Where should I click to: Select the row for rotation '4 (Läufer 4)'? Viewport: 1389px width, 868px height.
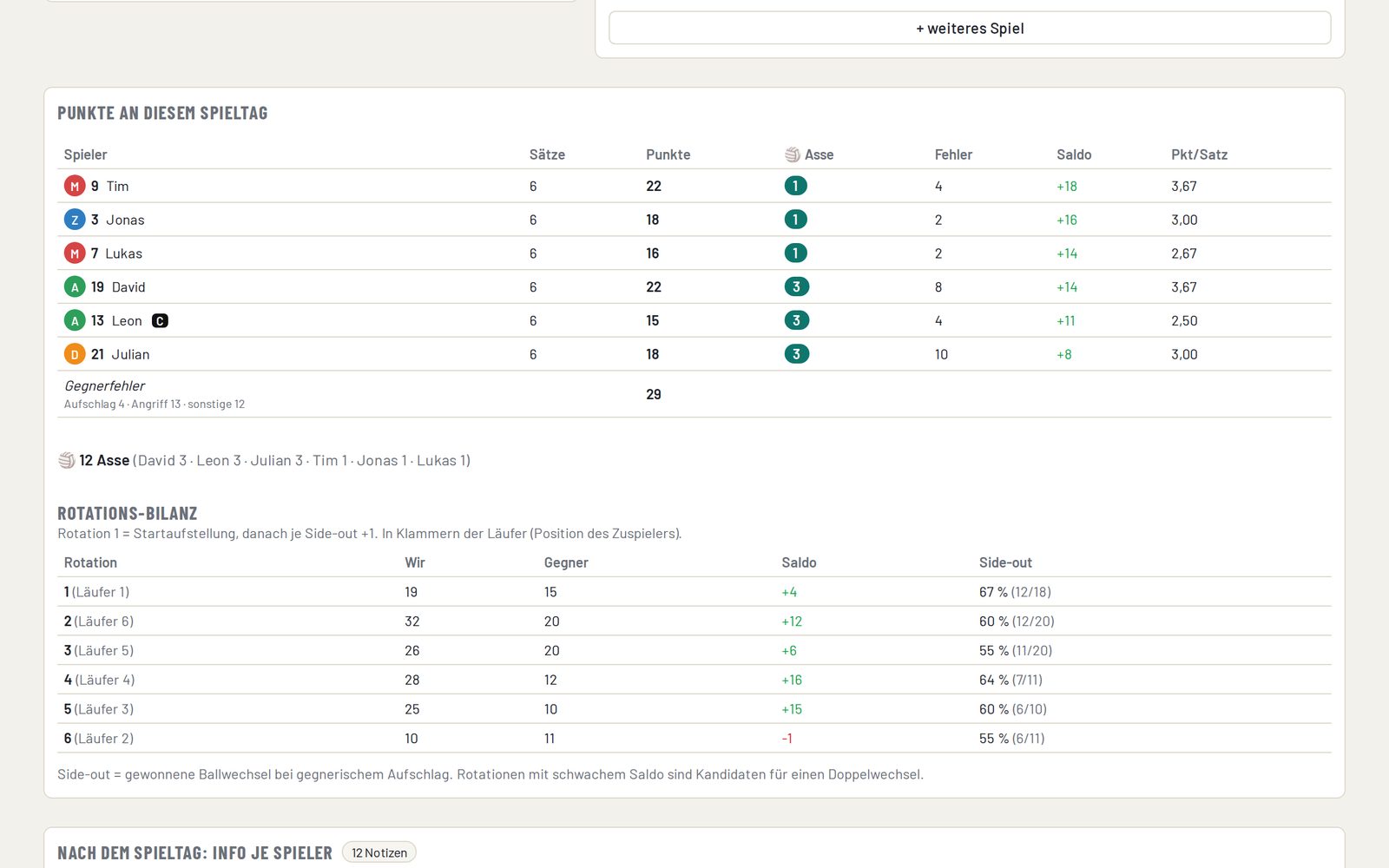tap(694, 680)
